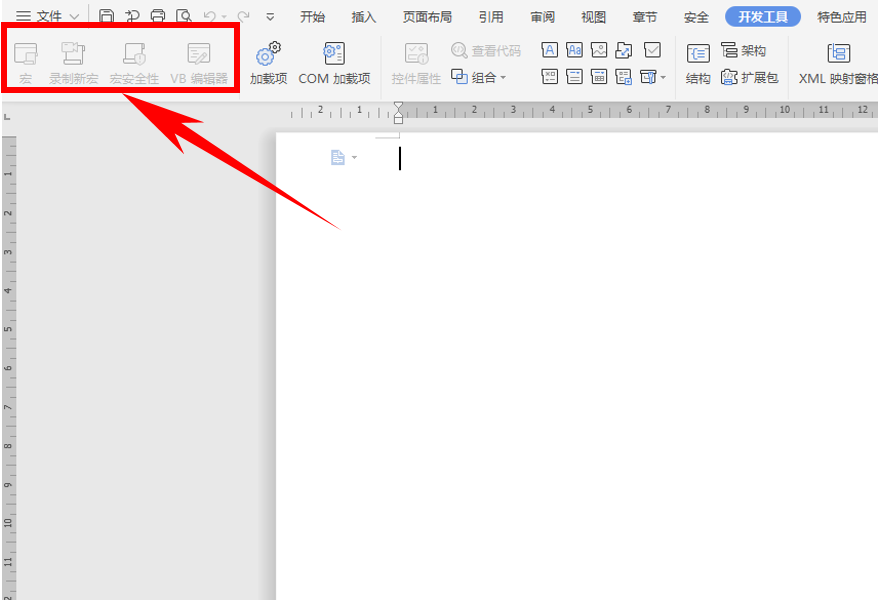The image size is (880, 602).
Task: Click the 扩展包 expansion pack button
Action: tap(750, 77)
